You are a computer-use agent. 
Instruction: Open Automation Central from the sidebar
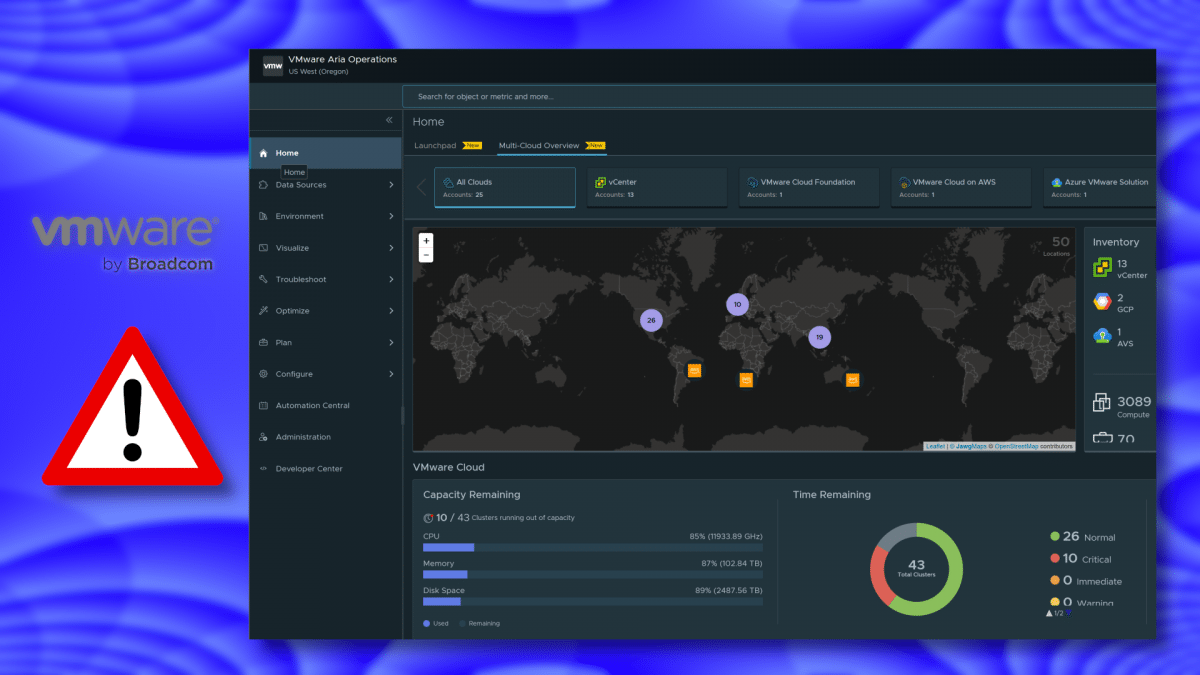[x=313, y=406]
